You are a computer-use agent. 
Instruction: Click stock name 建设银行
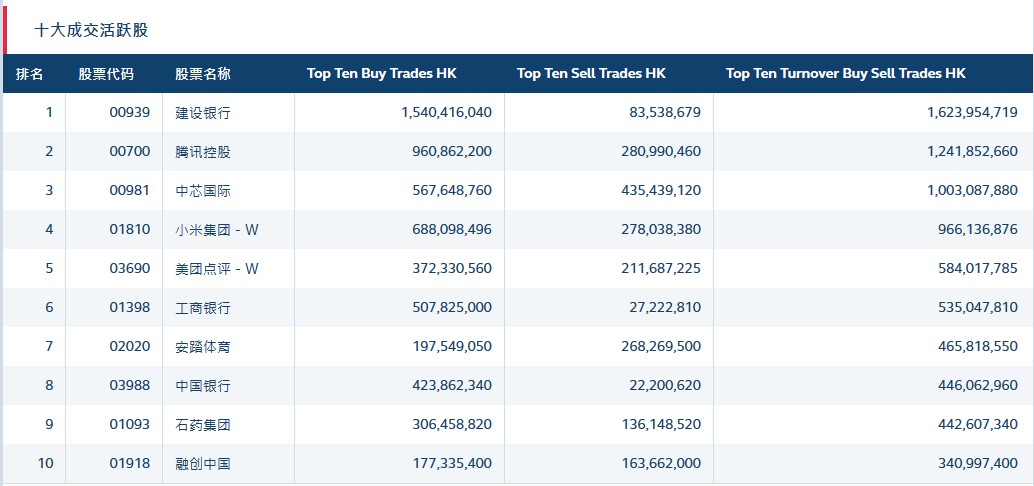tap(203, 113)
